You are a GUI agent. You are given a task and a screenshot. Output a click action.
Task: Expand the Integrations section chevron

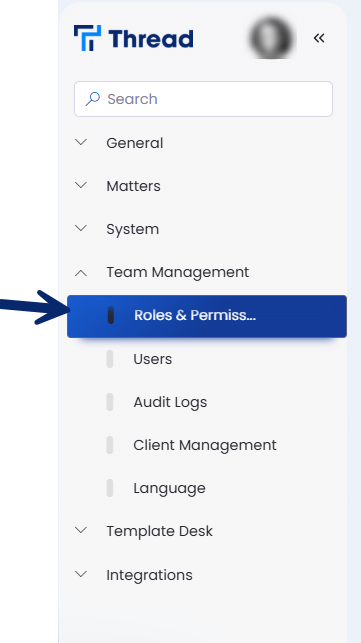(81, 574)
